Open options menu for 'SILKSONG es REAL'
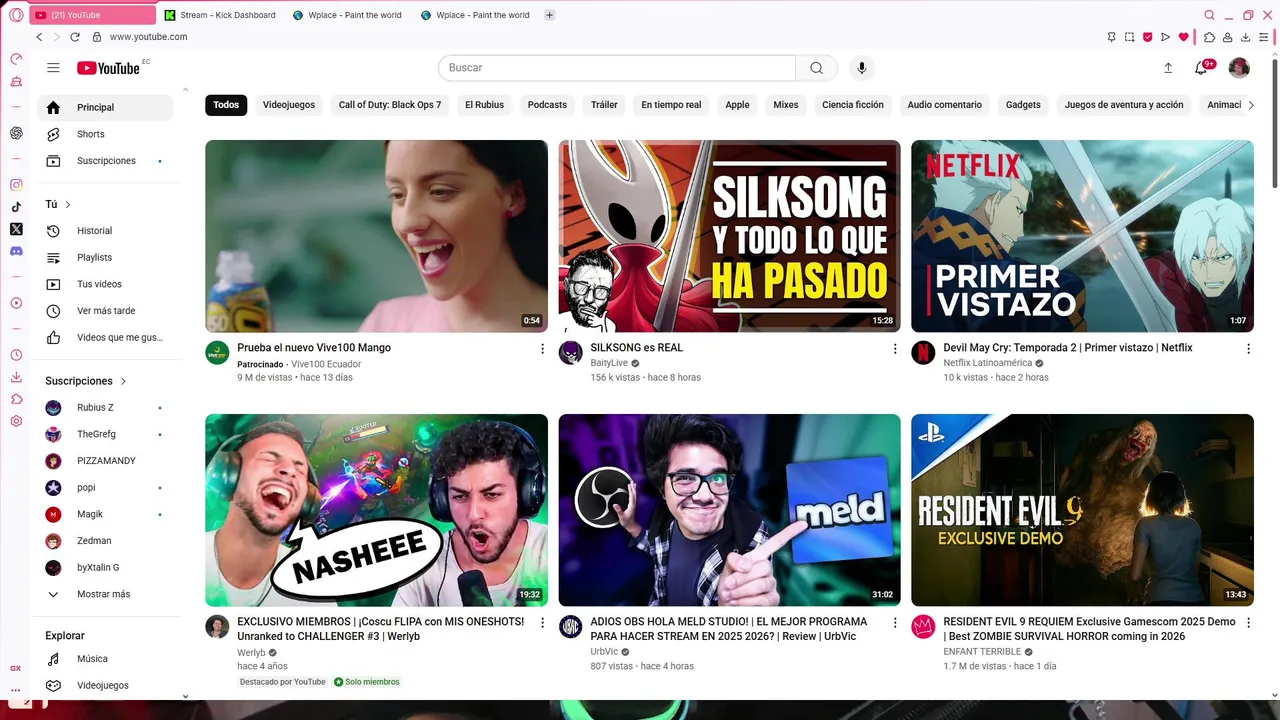 coord(895,349)
